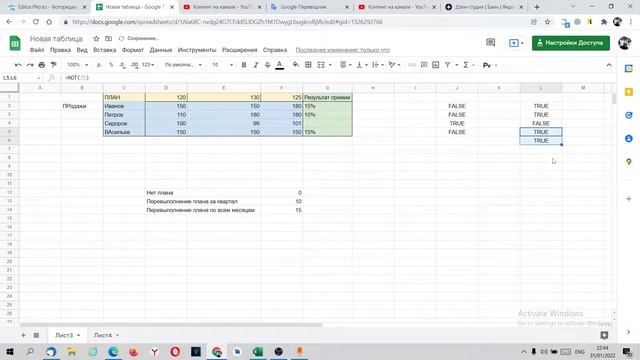Star the Новая таблица document

(96, 38)
